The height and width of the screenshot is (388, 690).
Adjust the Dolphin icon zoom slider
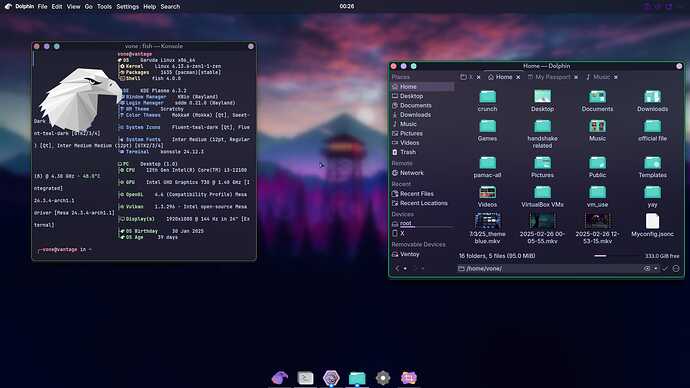tap(615, 256)
